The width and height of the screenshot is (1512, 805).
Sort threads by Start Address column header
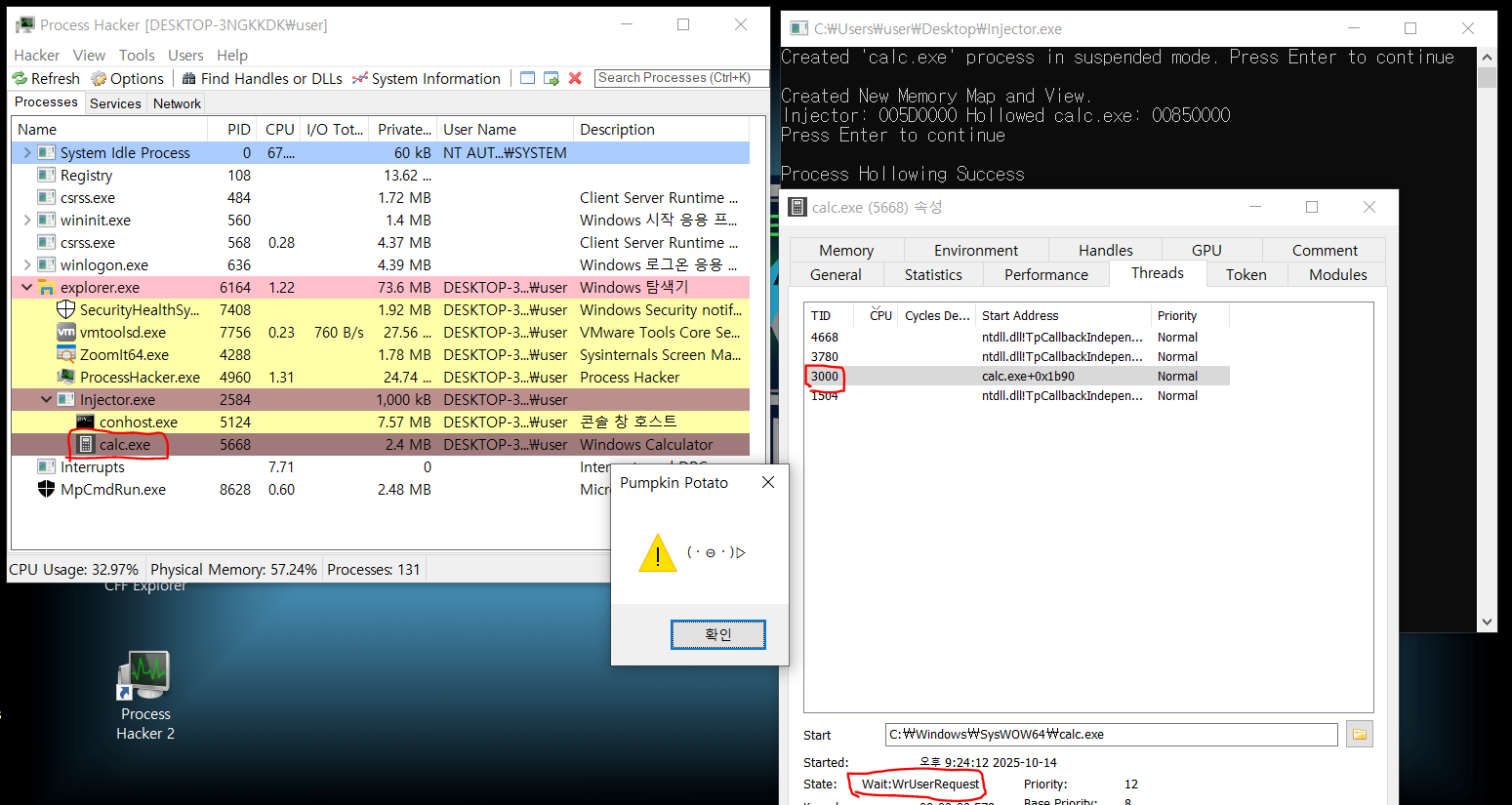(1064, 315)
